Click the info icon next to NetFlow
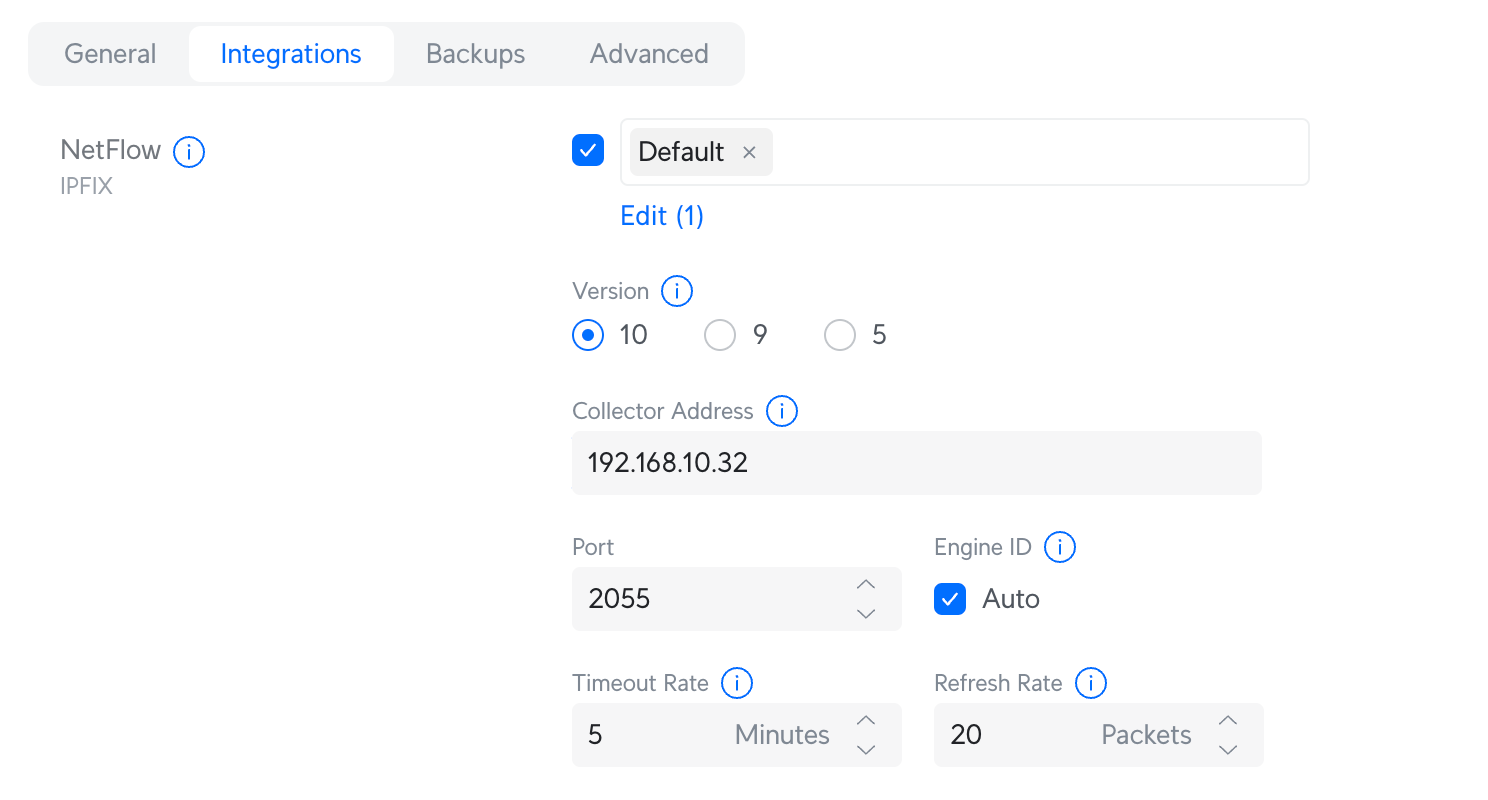 point(189,152)
